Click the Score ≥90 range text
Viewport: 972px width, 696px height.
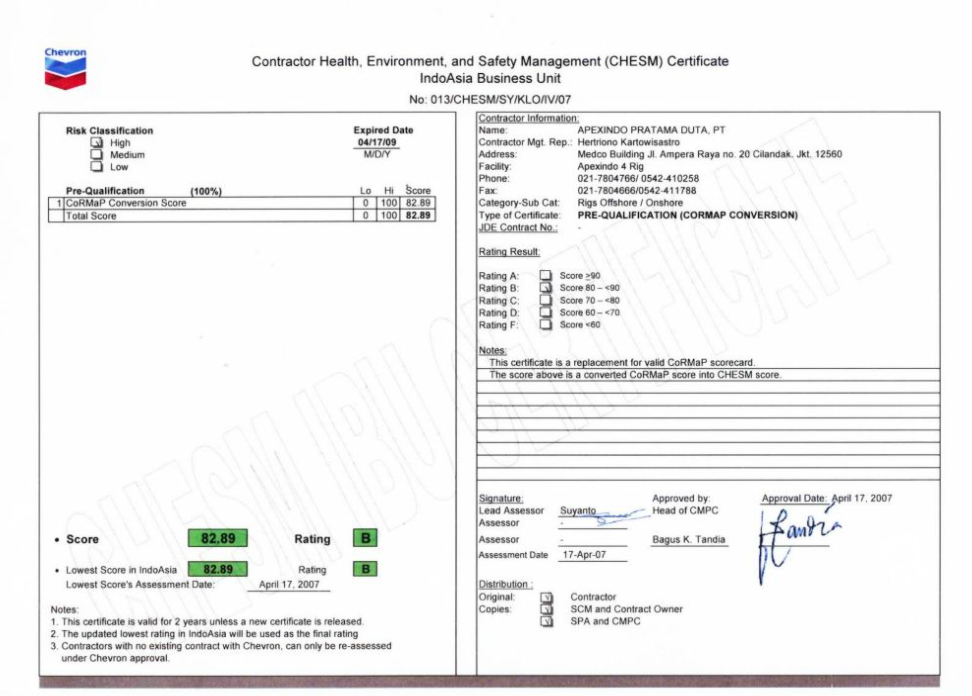[x=580, y=276]
